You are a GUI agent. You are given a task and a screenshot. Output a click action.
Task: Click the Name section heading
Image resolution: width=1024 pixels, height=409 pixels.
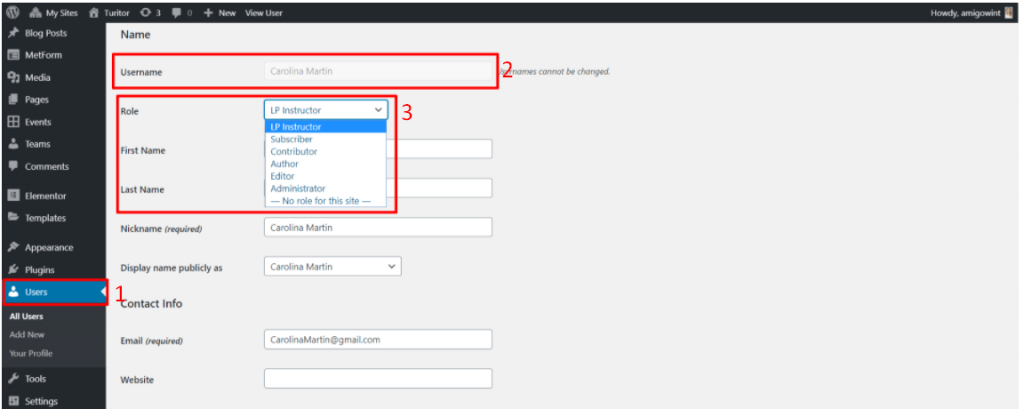[x=135, y=35]
